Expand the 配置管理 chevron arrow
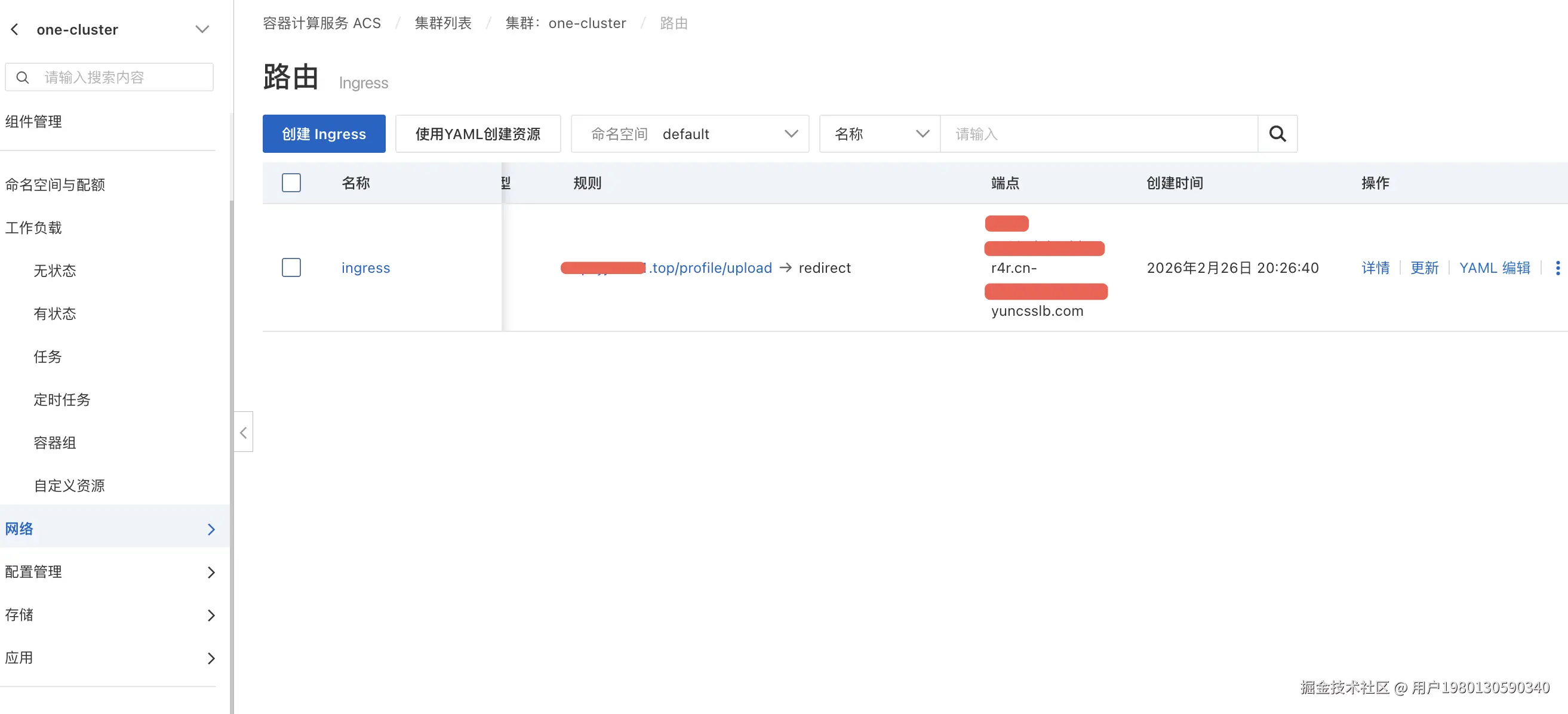Screen dimensions: 1568x714 (x=211, y=572)
